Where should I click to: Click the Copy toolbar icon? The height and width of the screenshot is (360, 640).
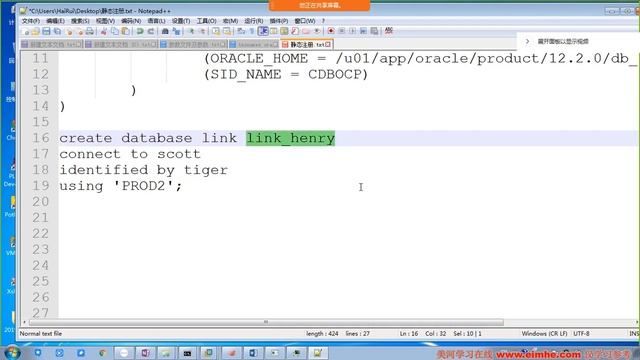click(x=116, y=31)
